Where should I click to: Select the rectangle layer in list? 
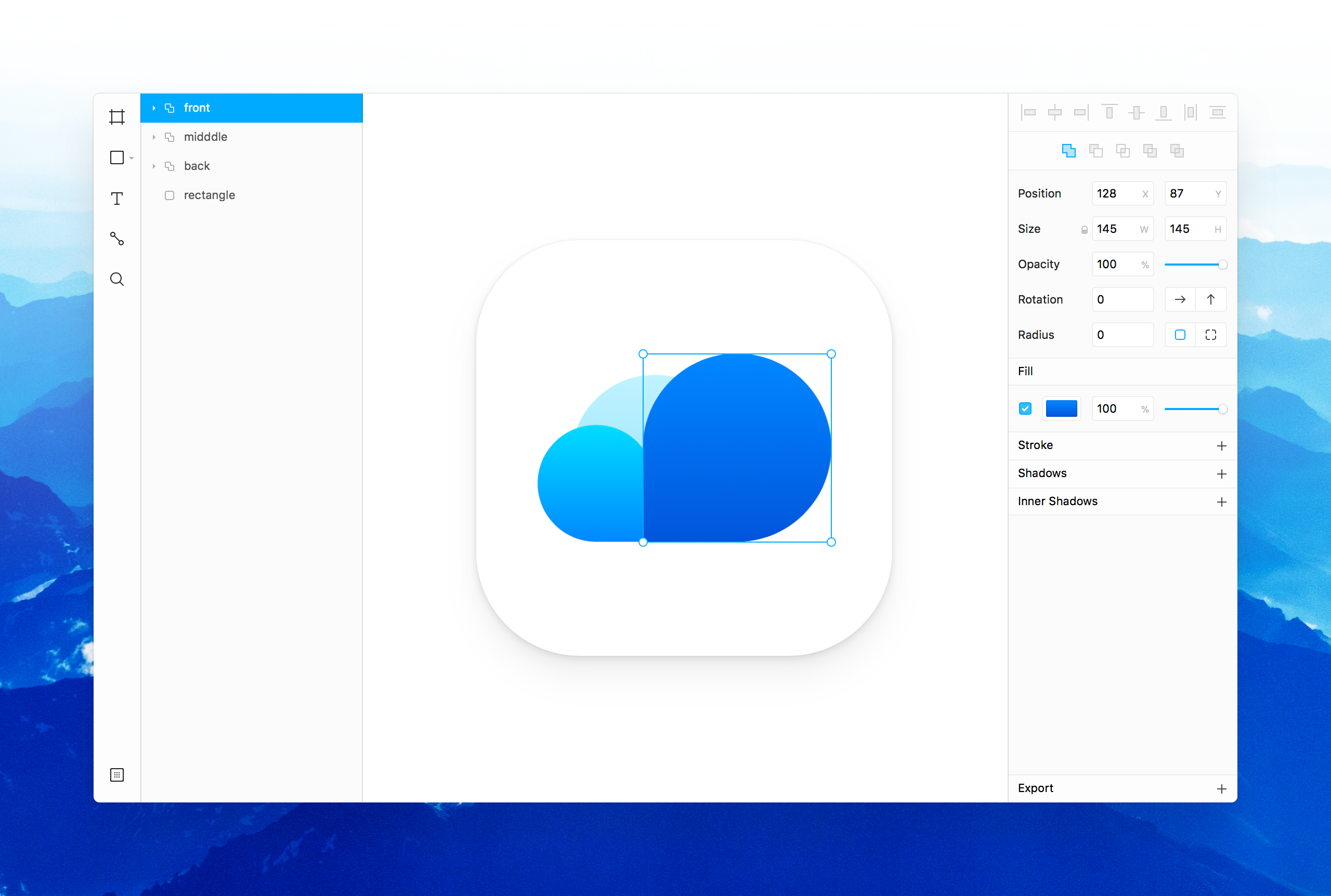[209, 195]
